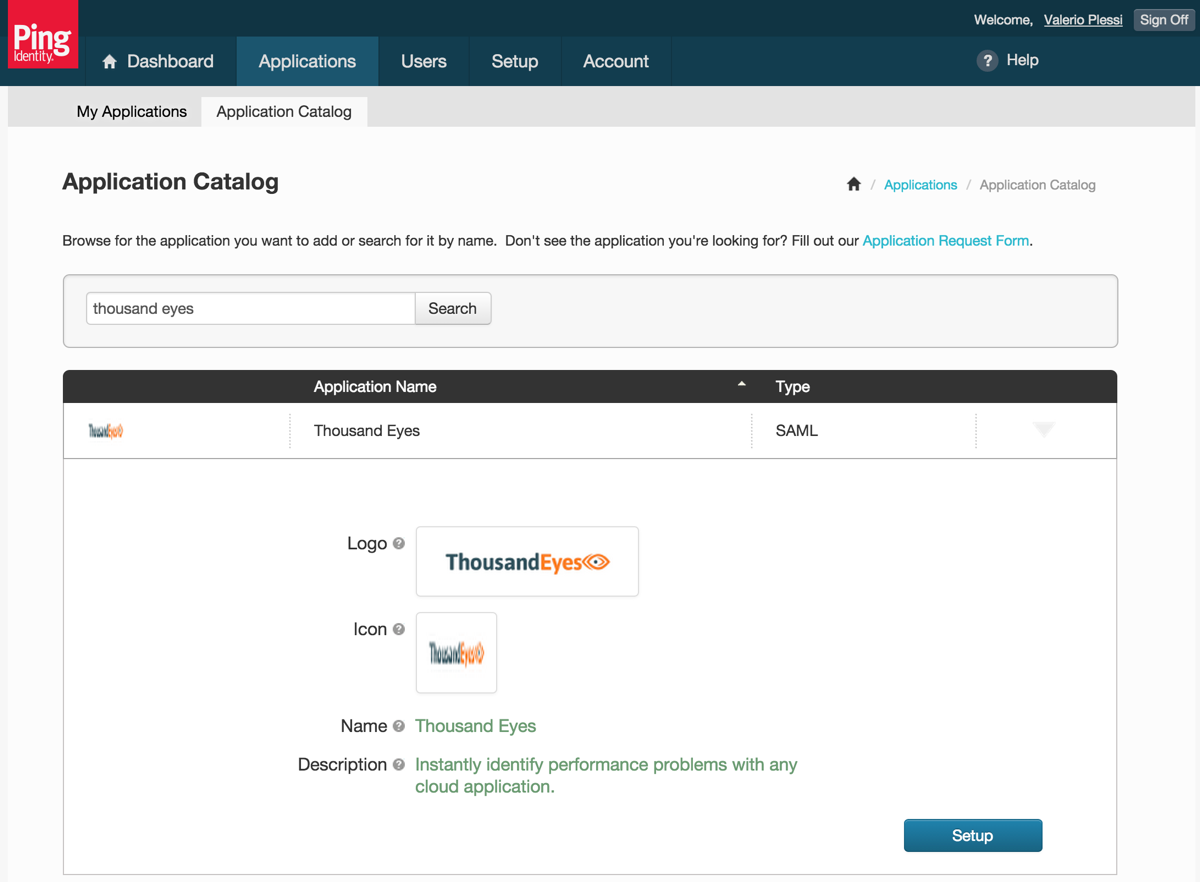Click the Sign Off button
Viewport: 1200px width, 882px height.
(x=1164, y=20)
